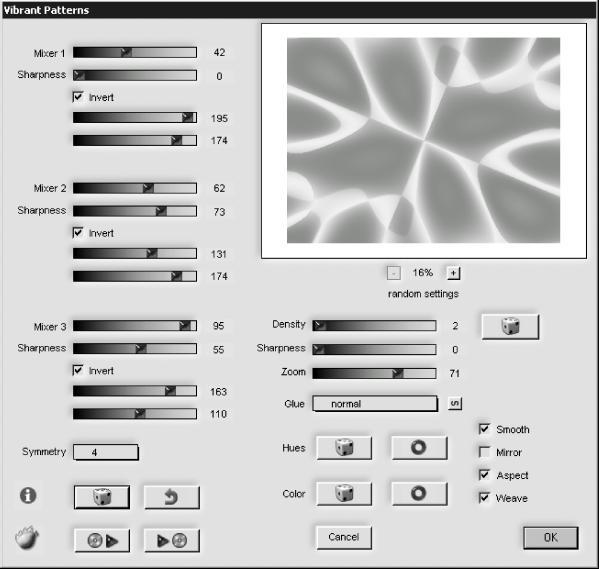Click the dice button beside the undo arrow
Viewport: 600px width, 569px height.
click(x=102, y=497)
